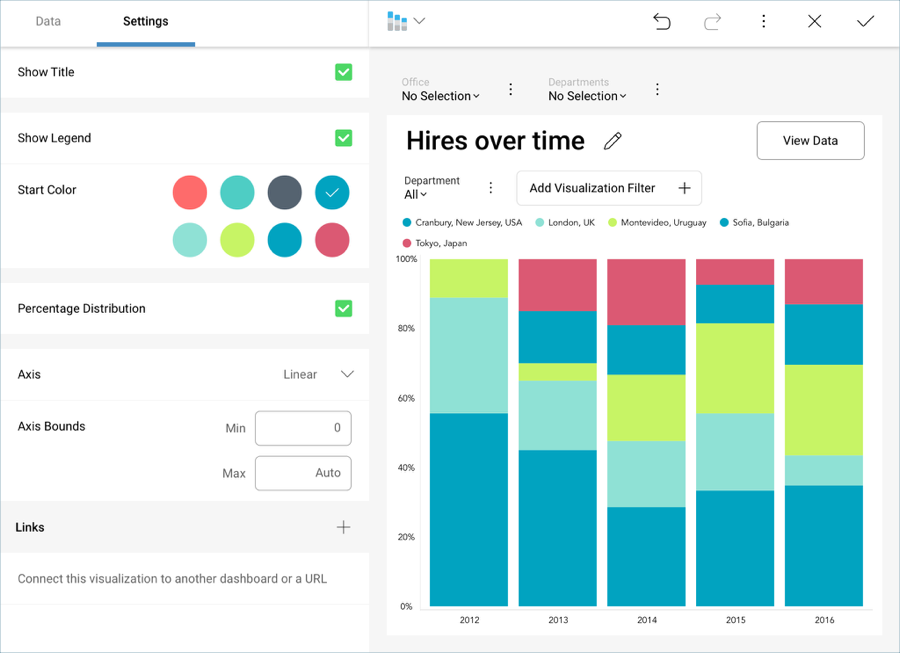The width and height of the screenshot is (900, 653).
Task: Expand the Axis Linear dropdown
Action: click(319, 374)
